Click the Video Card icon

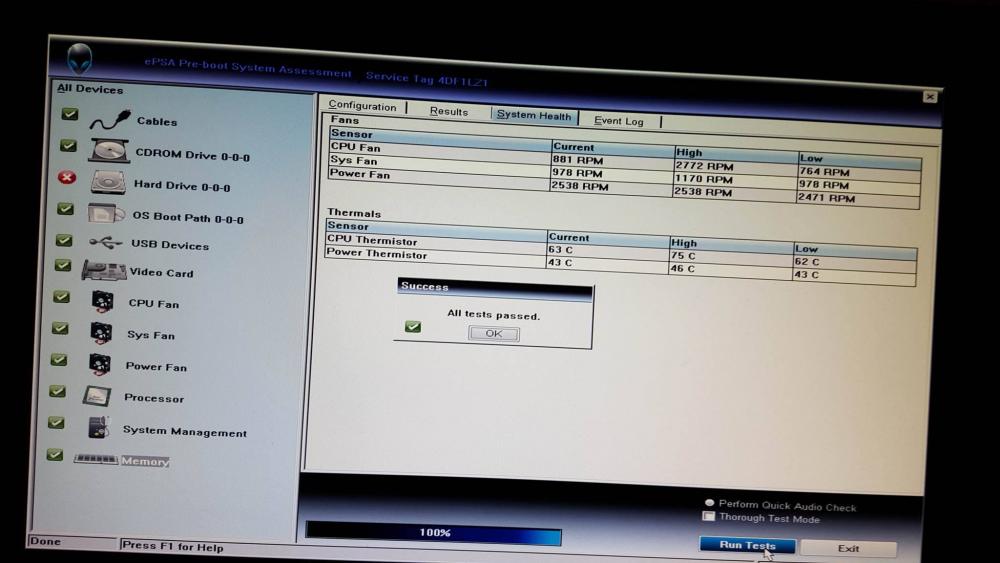(x=104, y=271)
